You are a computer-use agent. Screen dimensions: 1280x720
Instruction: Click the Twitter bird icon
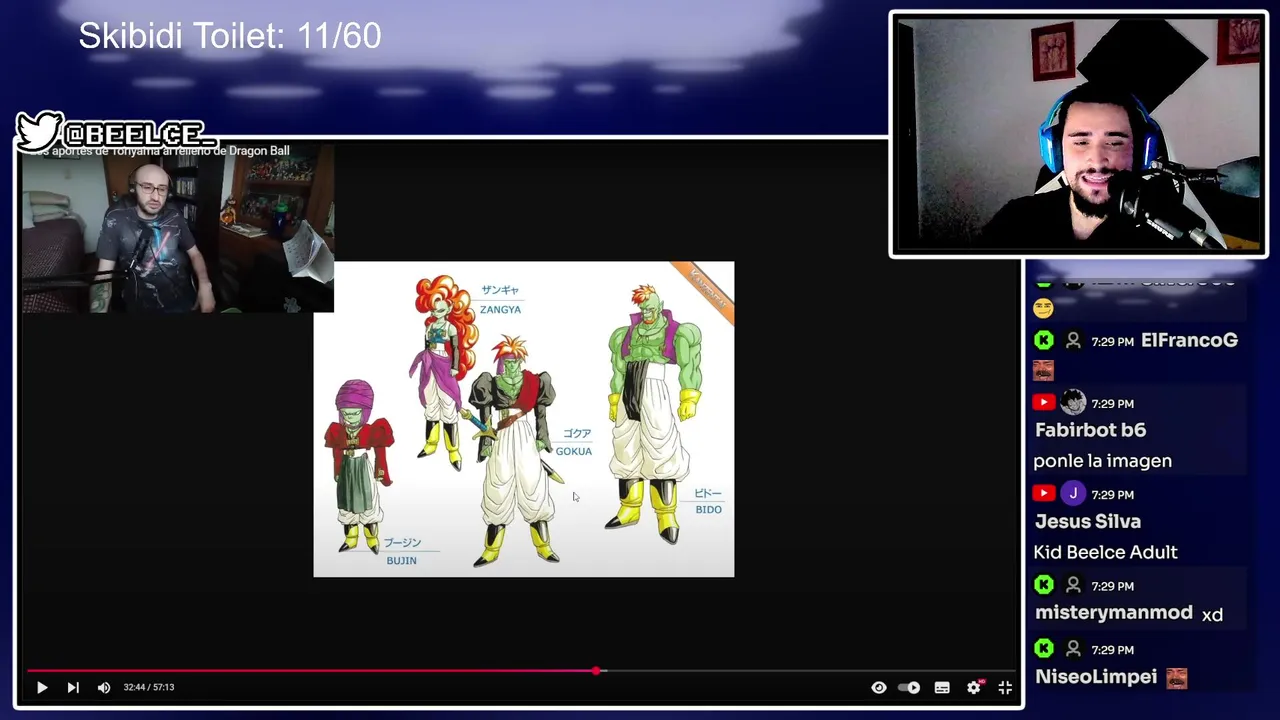tap(38, 131)
